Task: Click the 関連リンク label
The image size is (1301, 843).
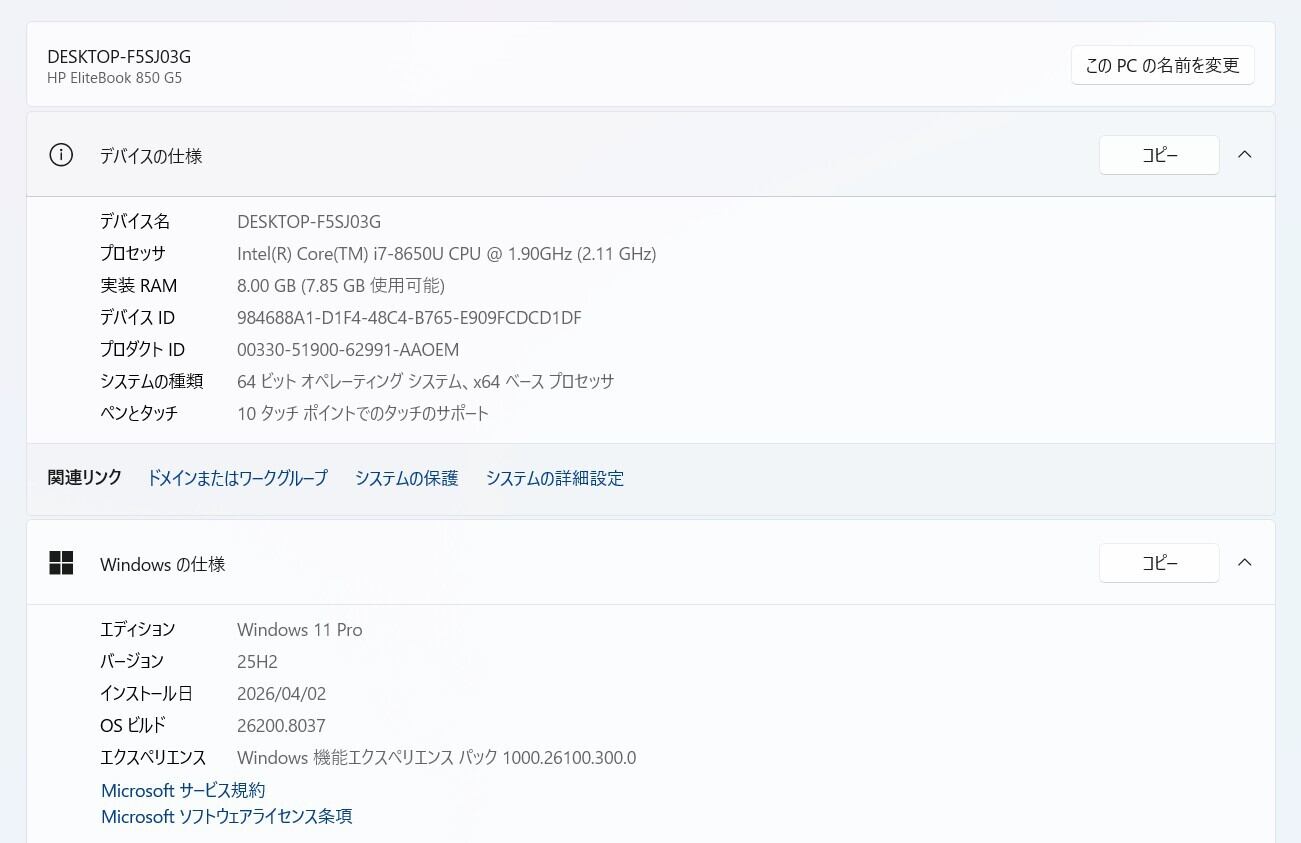Action: (85, 478)
